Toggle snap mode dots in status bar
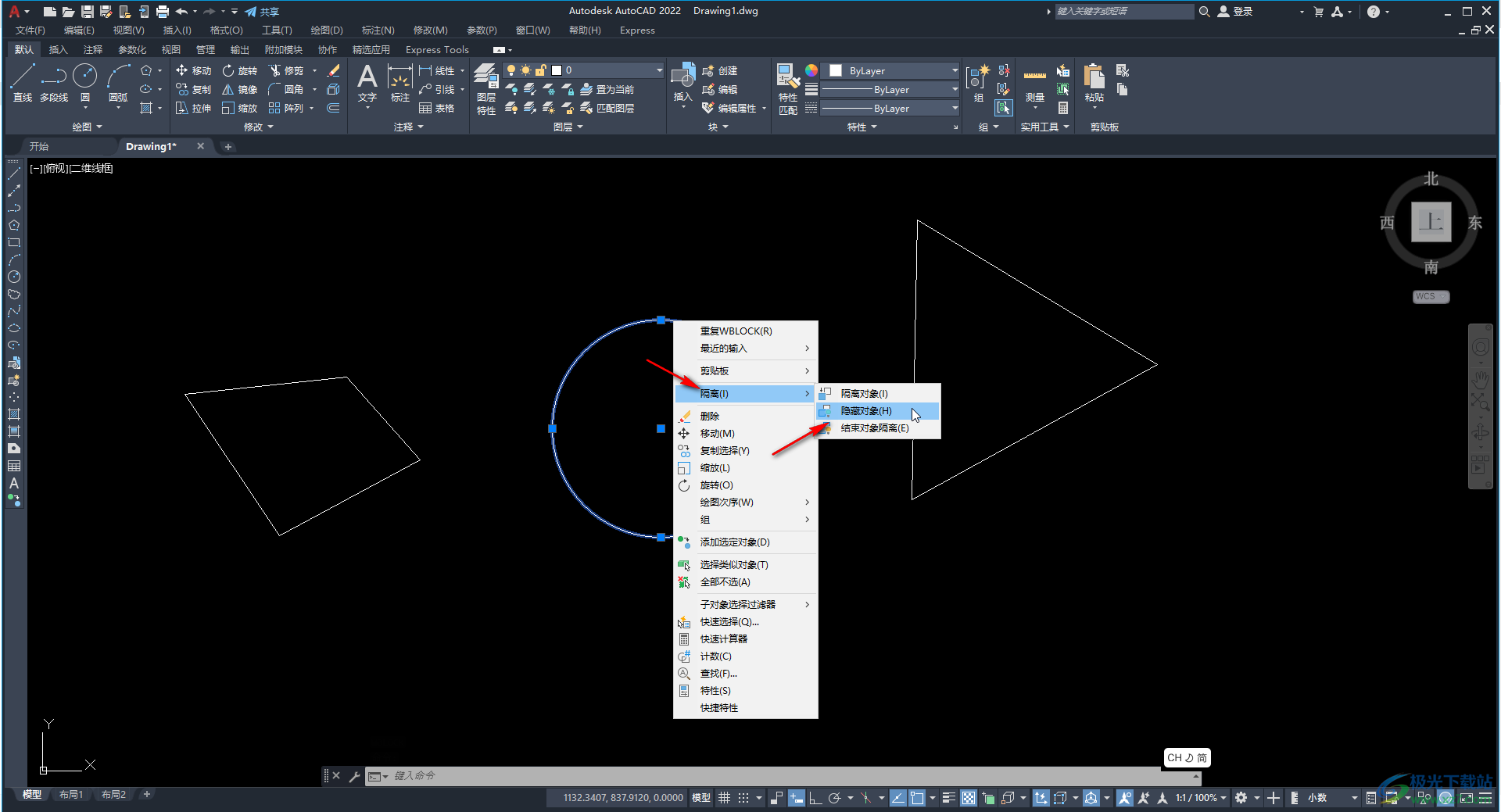This screenshot has width=1501, height=812. coord(743,798)
